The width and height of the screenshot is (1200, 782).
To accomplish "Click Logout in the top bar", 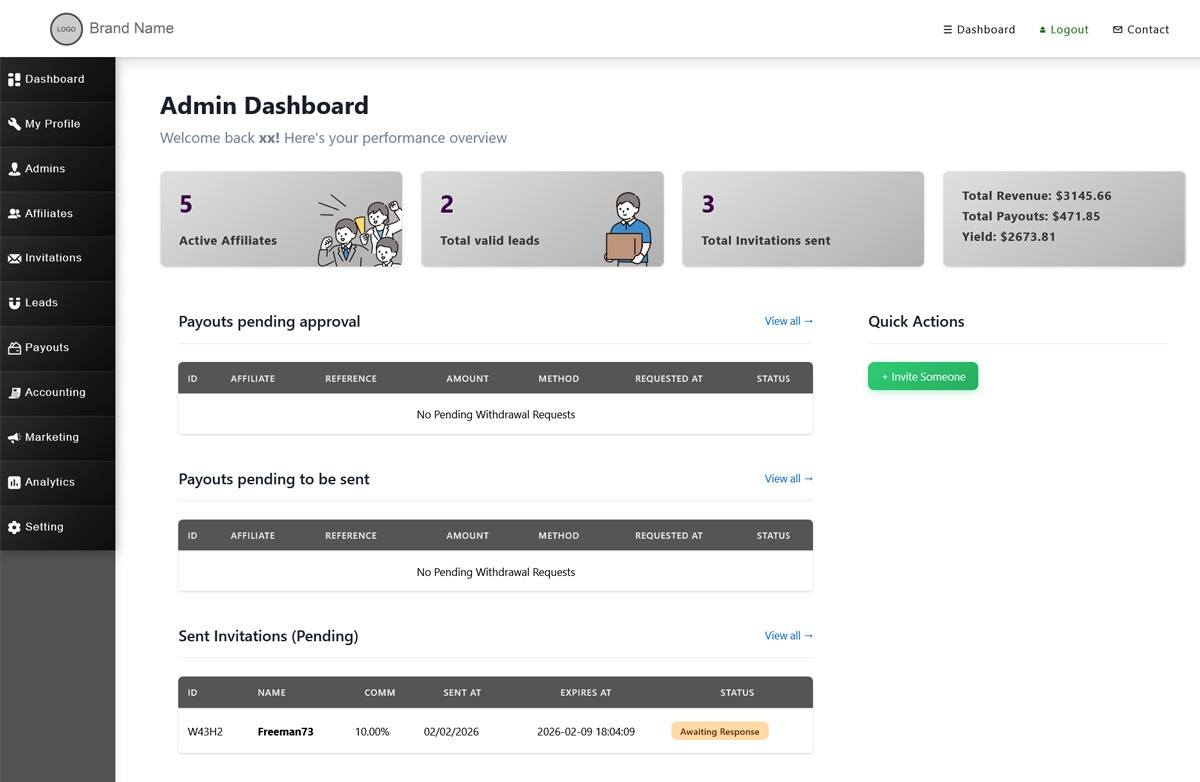I will pyautogui.click(x=1063, y=29).
